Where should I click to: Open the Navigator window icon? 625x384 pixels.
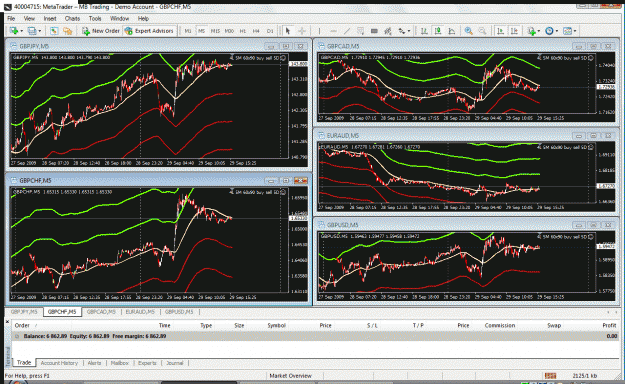(68, 31)
